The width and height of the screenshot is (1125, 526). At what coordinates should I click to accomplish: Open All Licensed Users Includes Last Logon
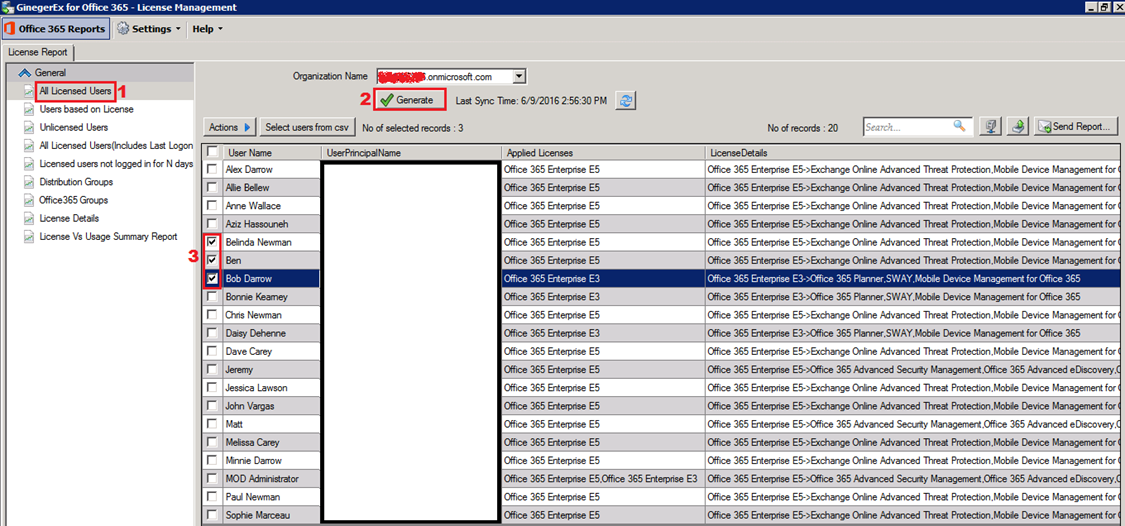click(116, 146)
